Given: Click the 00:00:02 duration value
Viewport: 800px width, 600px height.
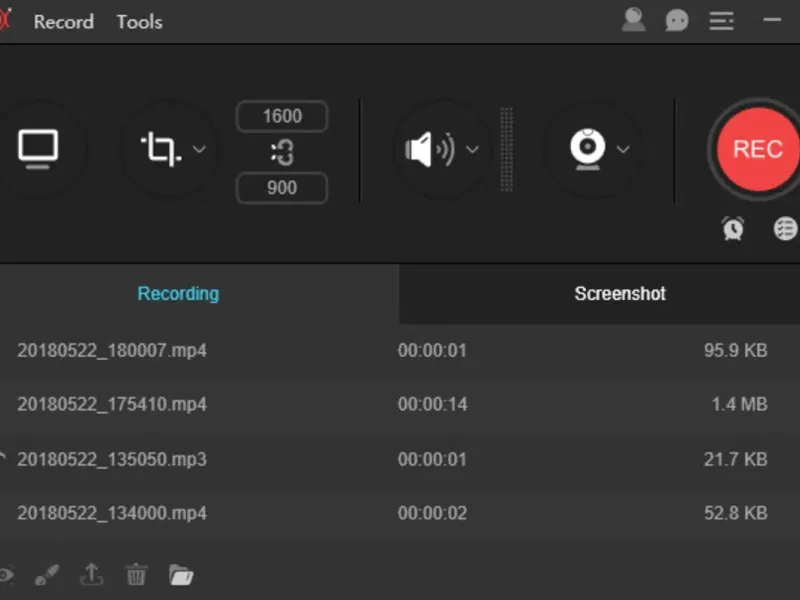Looking at the screenshot, I should tap(433, 513).
